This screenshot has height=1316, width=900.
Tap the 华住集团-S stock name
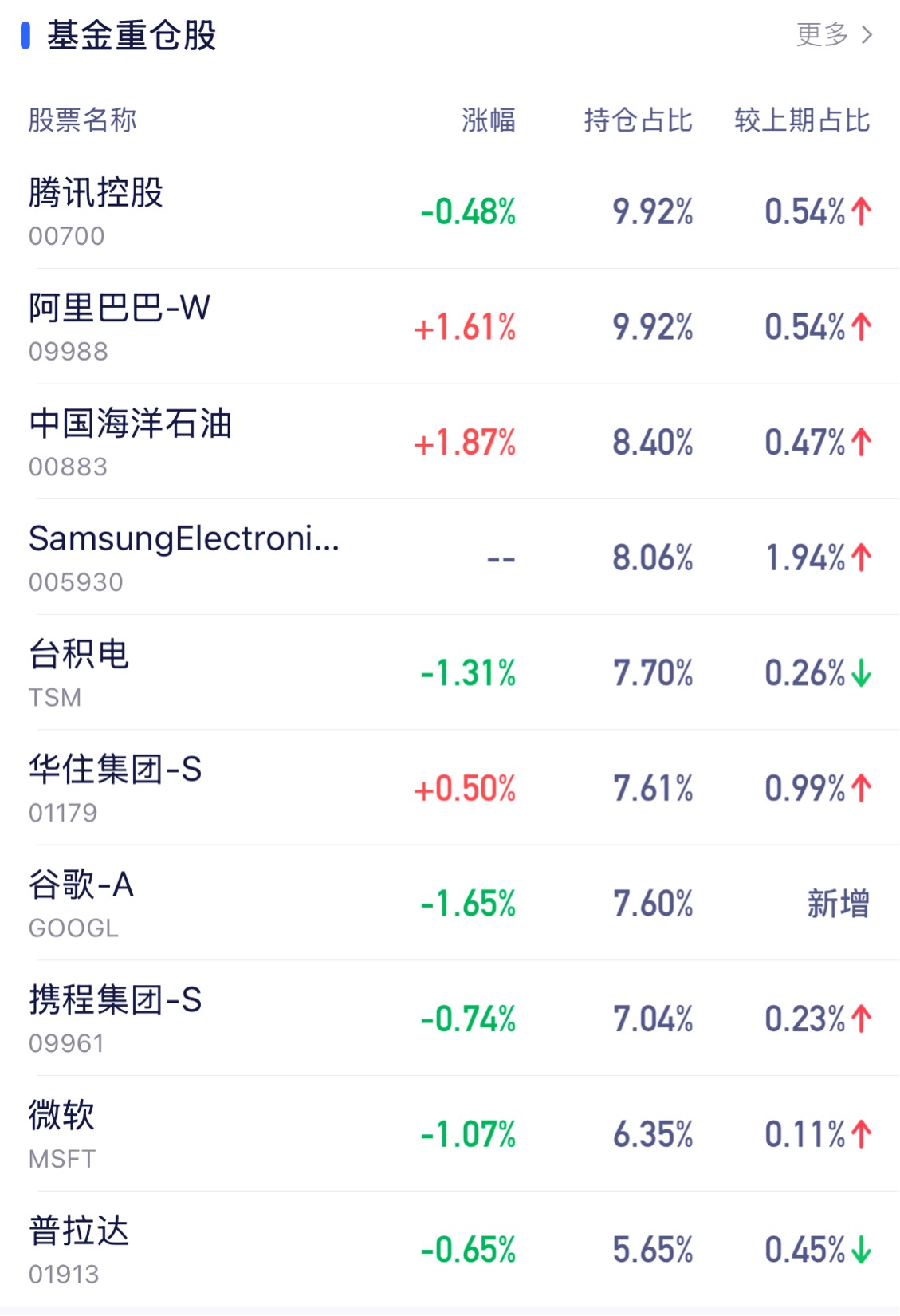(115, 770)
